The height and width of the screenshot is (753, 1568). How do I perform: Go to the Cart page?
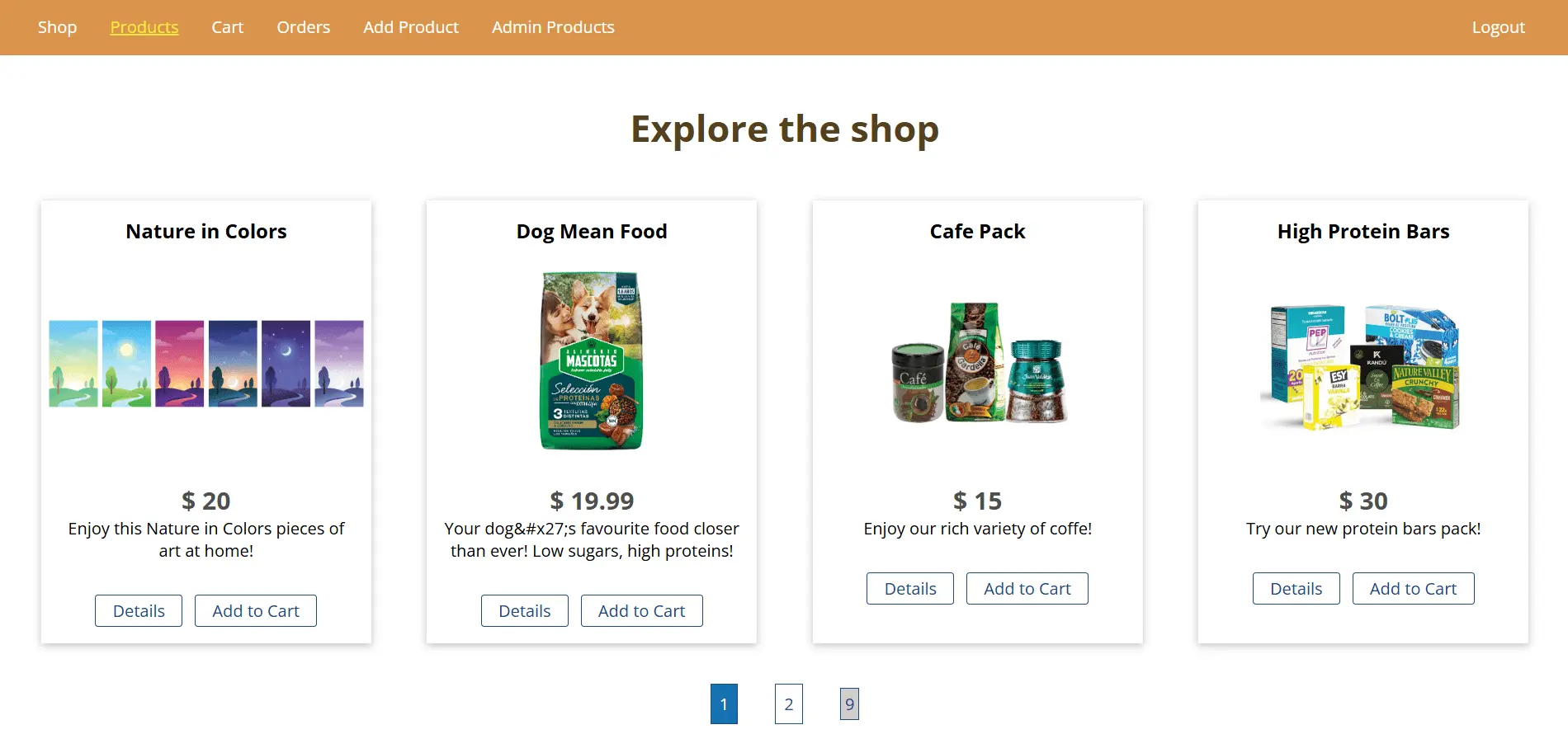point(228,27)
